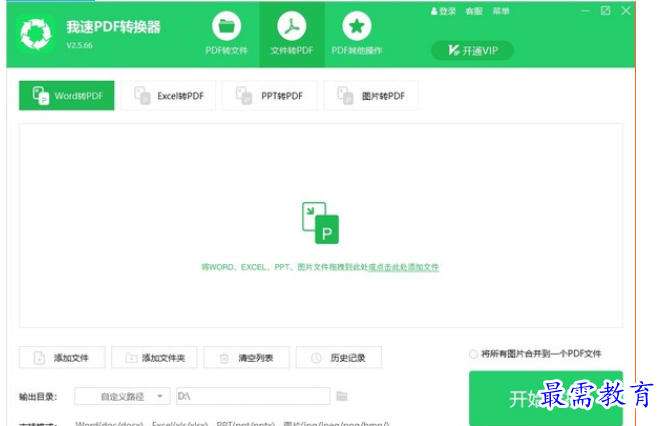Click the folder icon above PDF转文件
The width and height of the screenshot is (662, 426).
coord(226,26)
